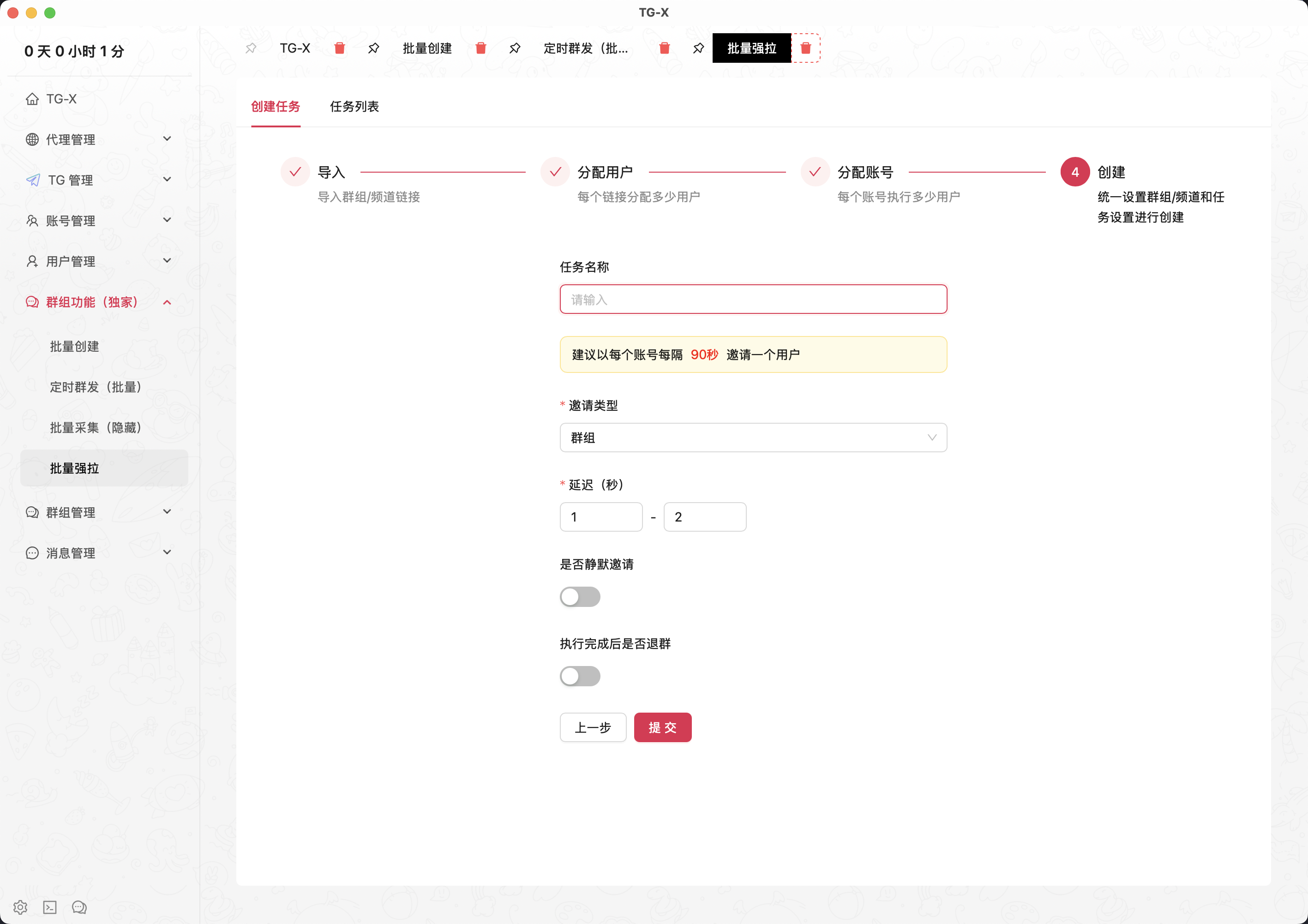
Task: Collapse the 群组功能（独家） menu chevron
Action: point(167,302)
